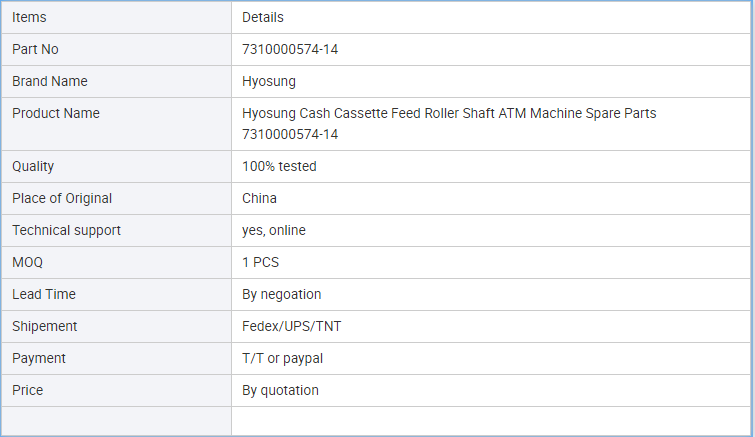Click the Place of Original label
Screen dimensions: 755x437
[62, 198]
